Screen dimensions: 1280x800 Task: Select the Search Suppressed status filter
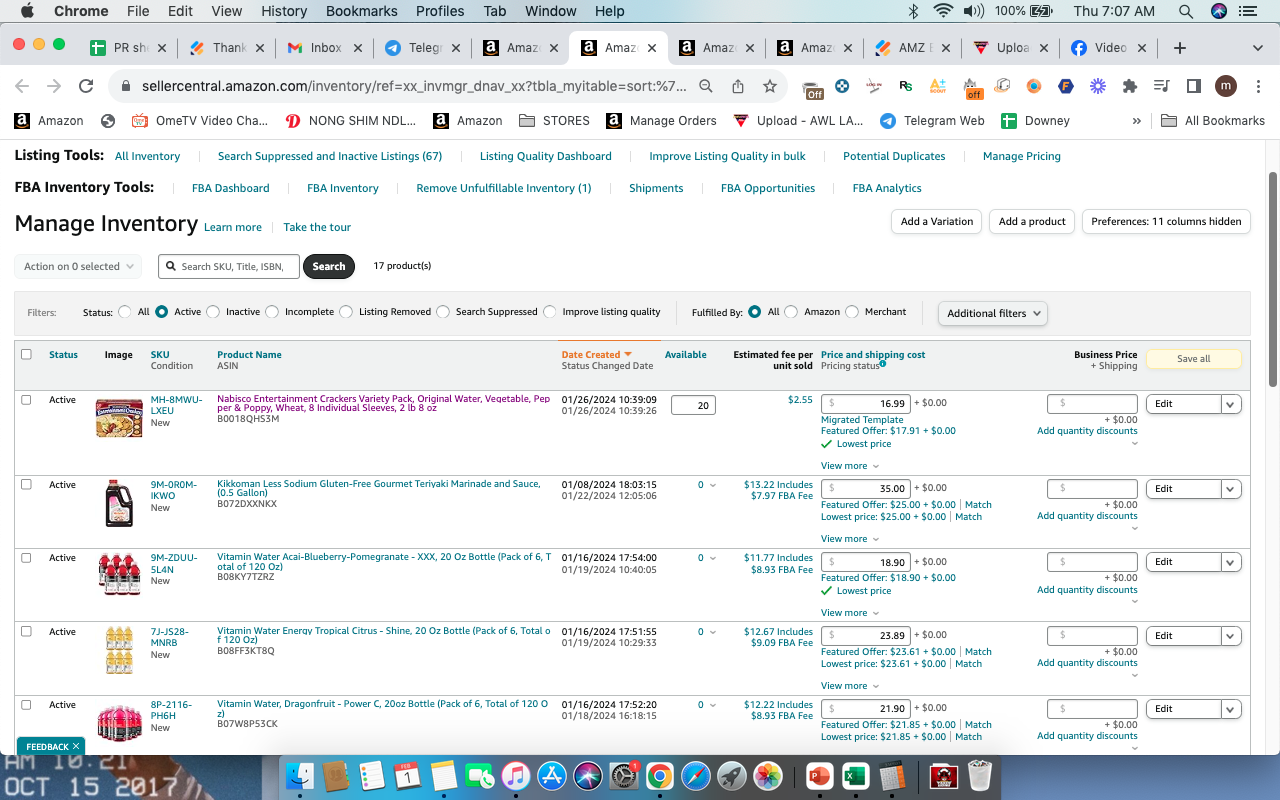pos(443,312)
